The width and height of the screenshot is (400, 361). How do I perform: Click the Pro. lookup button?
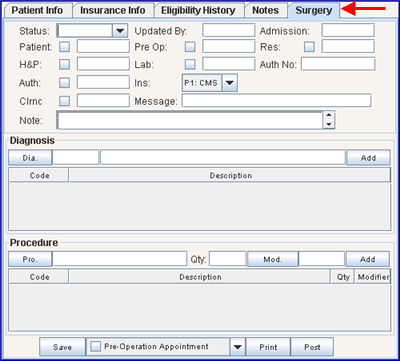click(x=30, y=259)
